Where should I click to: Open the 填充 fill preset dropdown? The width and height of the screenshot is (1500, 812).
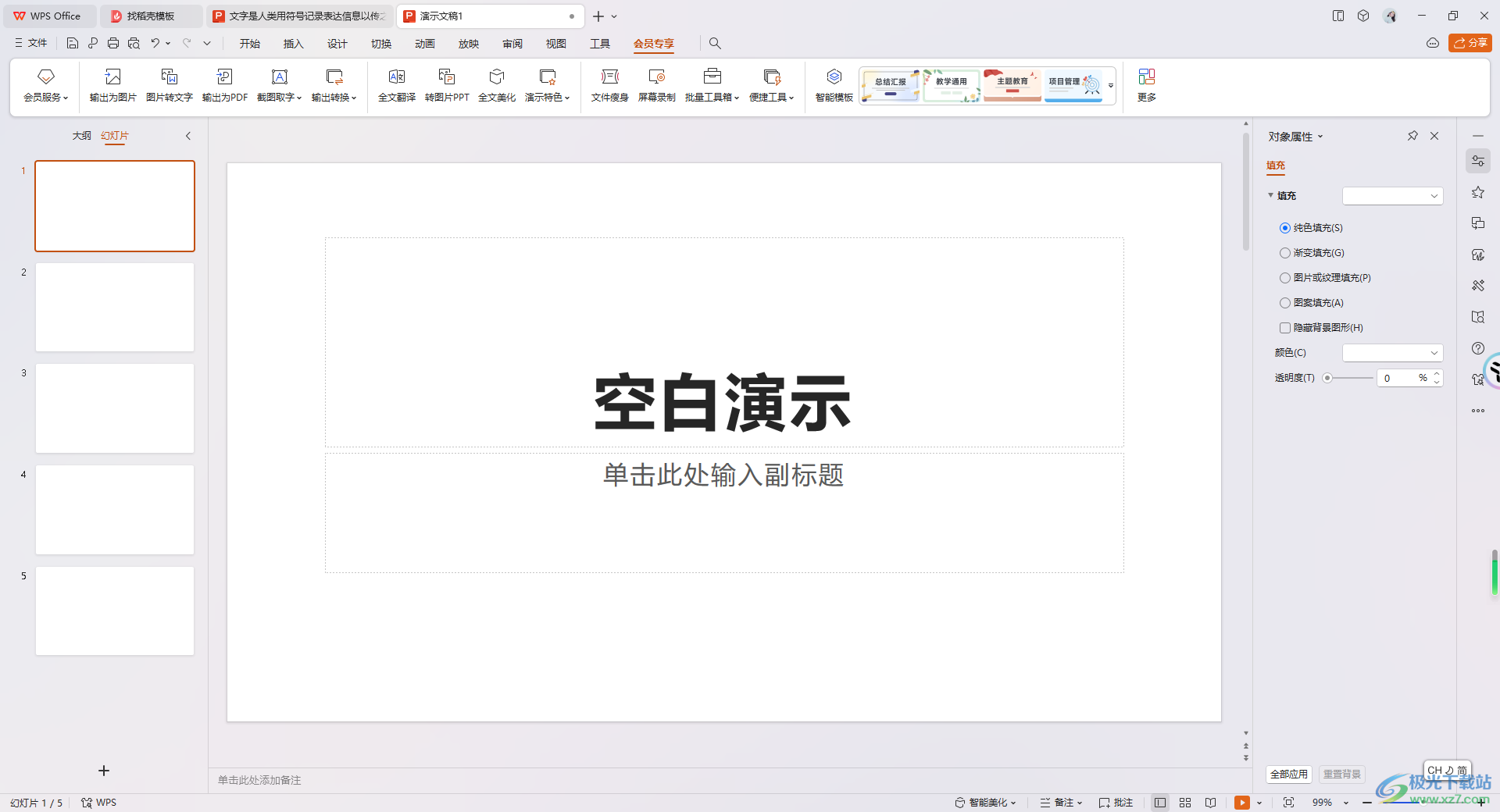(x=1392, y=196)
